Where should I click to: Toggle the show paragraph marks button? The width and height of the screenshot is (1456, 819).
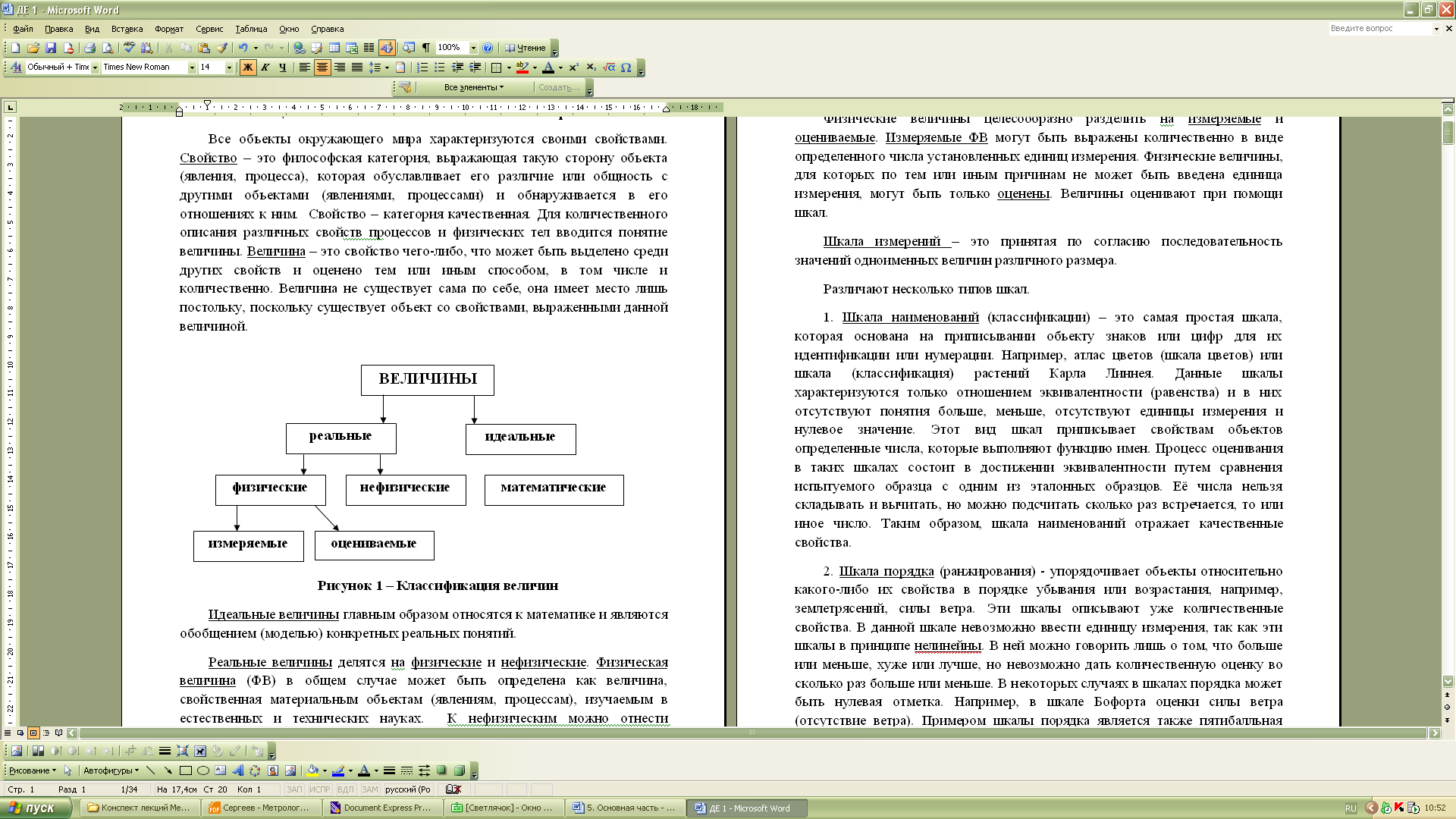point(426,48)
